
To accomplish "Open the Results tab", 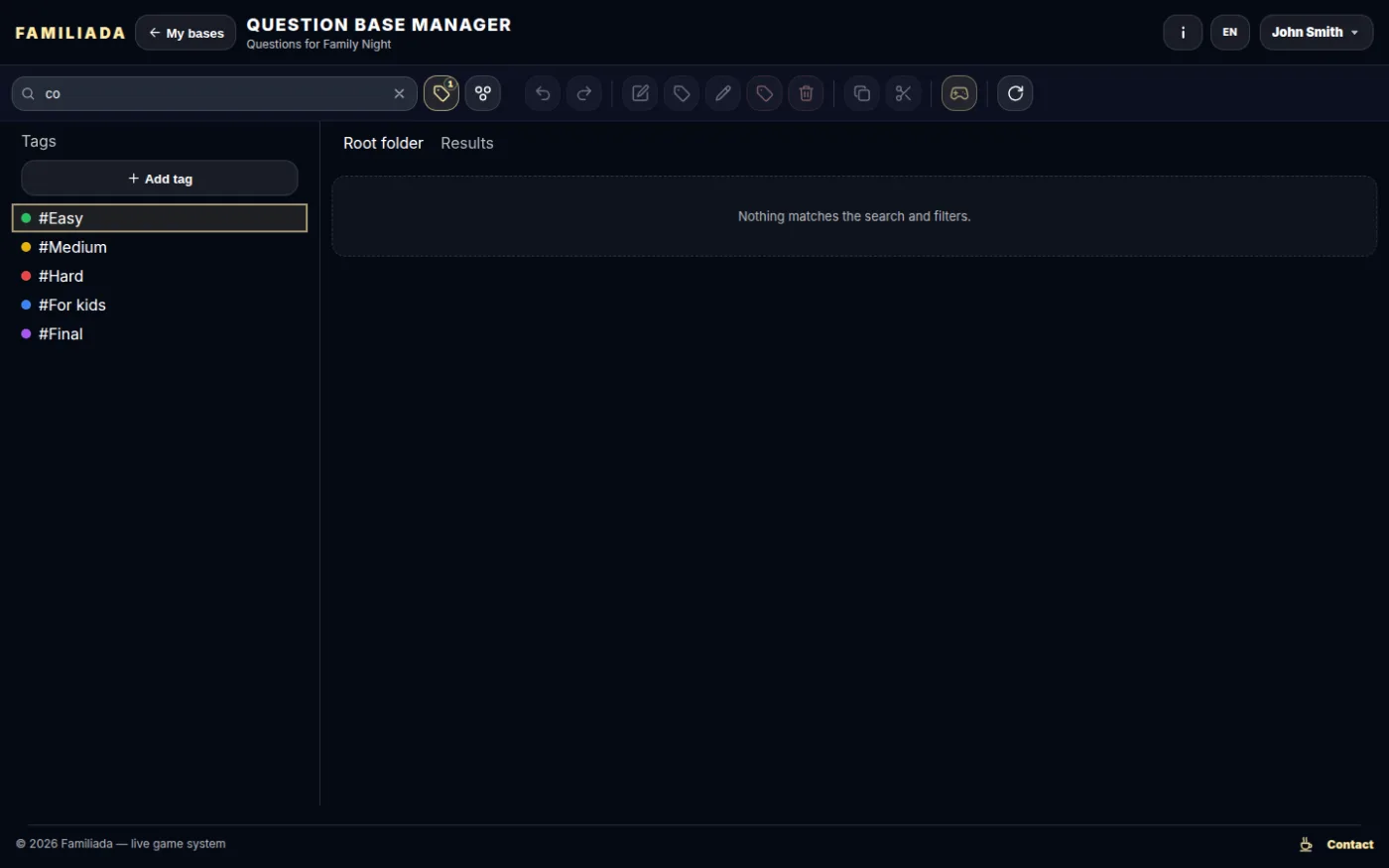I will click(466, 143).
